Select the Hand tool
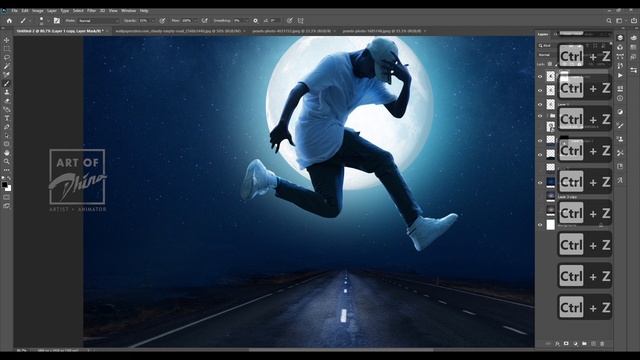 pyautogui.click(x=7, y=153)
